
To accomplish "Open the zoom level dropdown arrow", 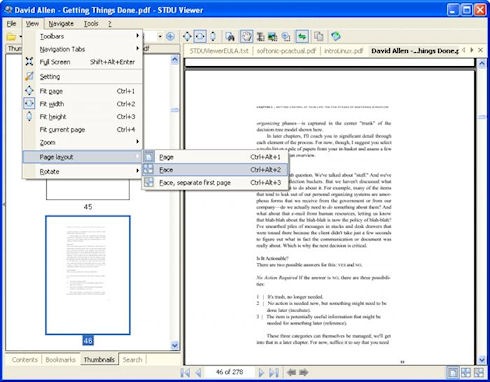I will coord(160,36).
